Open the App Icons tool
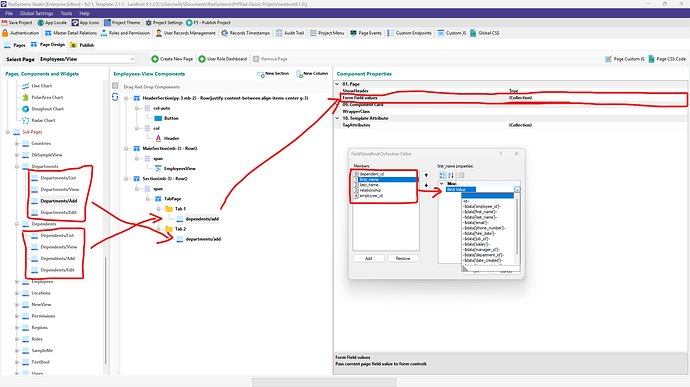 click(85, 22)
